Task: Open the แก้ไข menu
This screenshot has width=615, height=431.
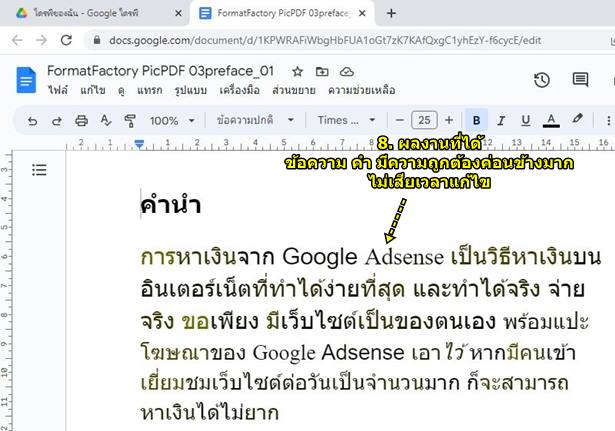Action: click(93, 90)
